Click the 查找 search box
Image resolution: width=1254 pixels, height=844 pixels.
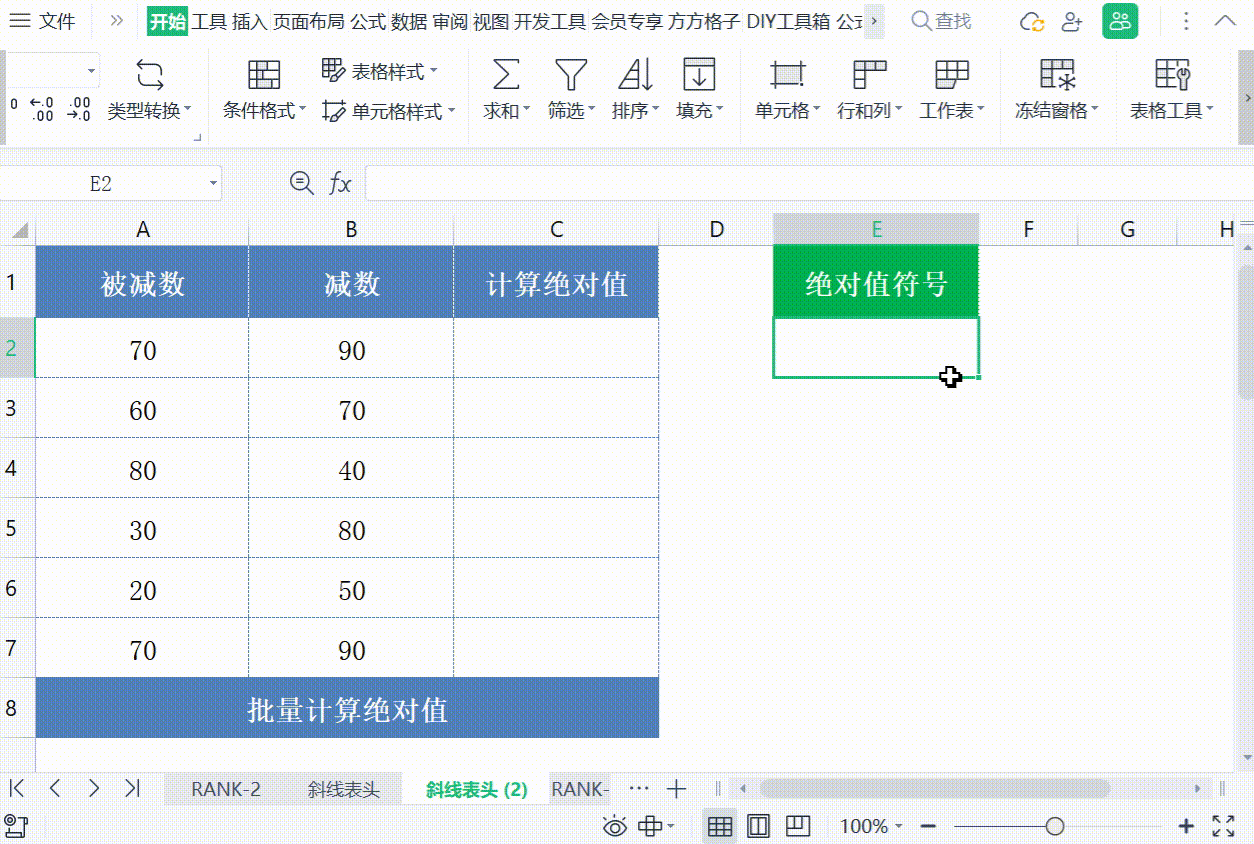pos(942,21)
